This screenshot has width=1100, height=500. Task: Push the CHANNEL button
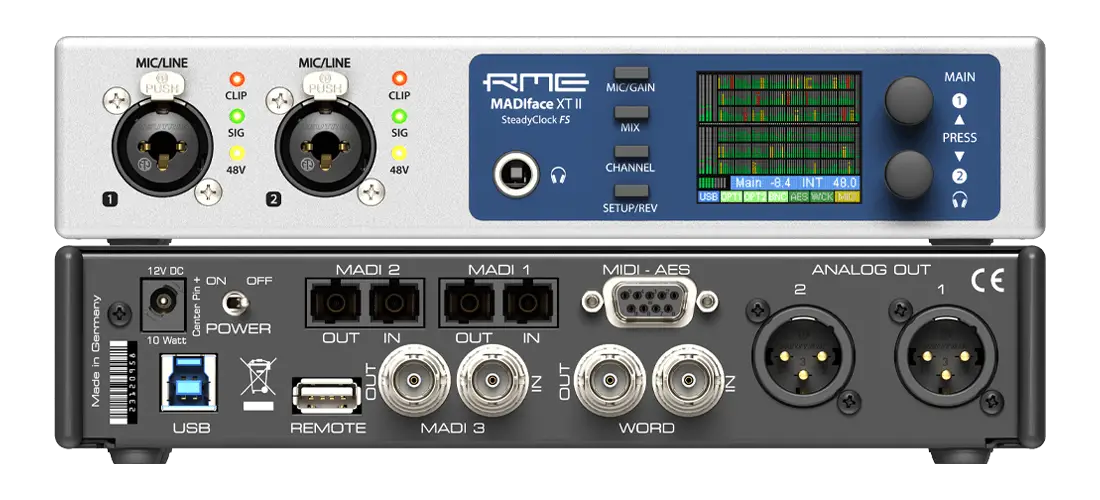pos(632,151)
